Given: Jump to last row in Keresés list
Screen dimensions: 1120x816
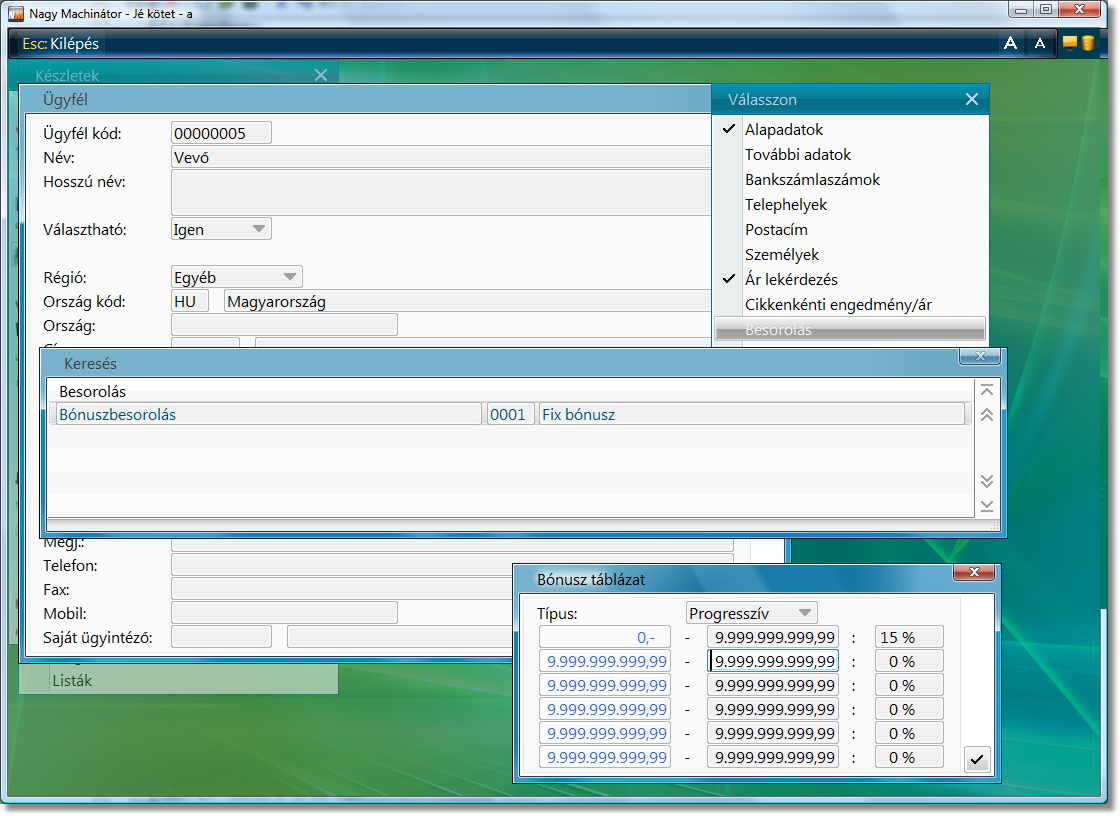Looking at the screenshot, I should click(x=987, y=506).
